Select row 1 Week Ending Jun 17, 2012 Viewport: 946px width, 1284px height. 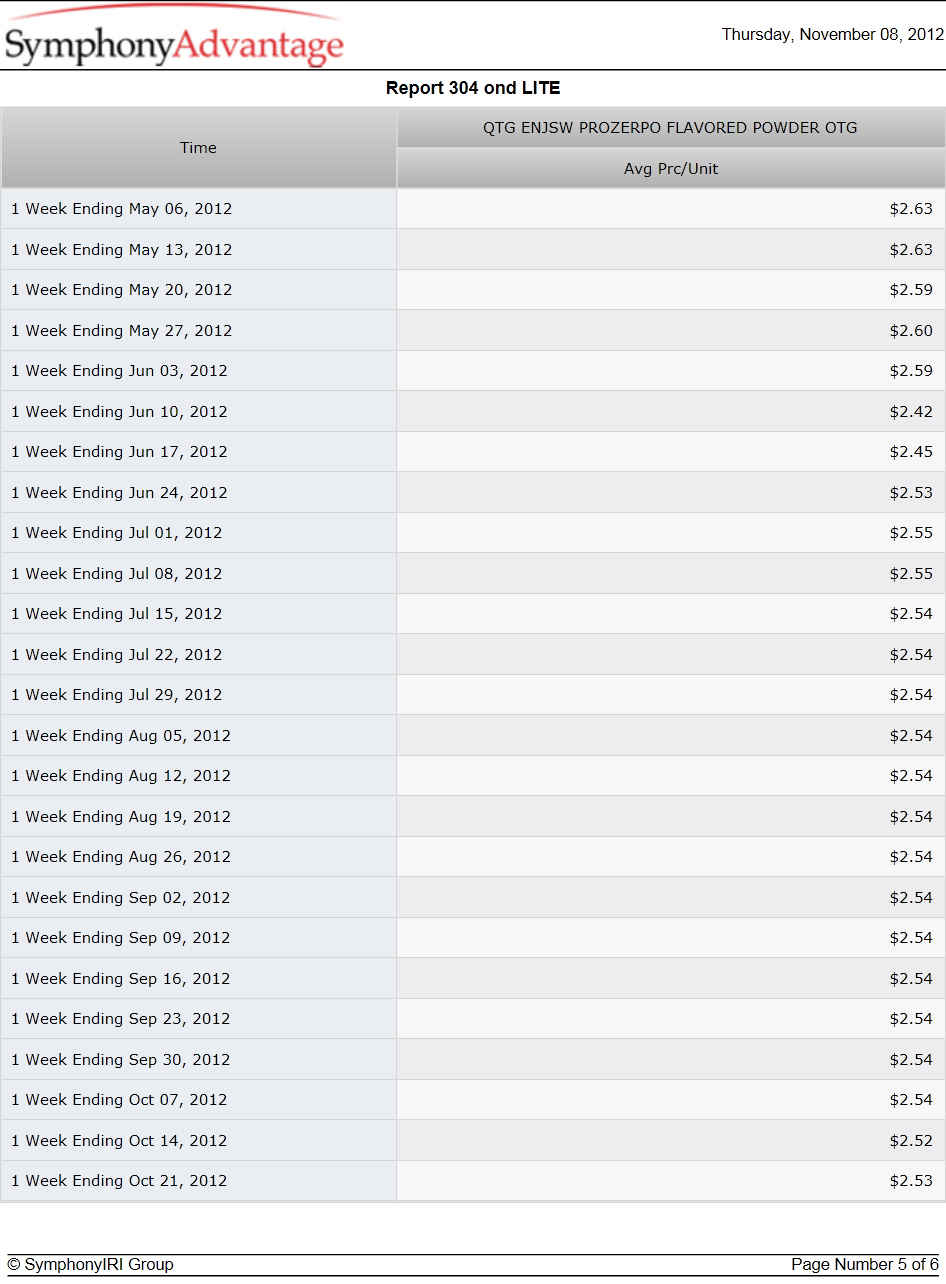(x=473, y=452)
